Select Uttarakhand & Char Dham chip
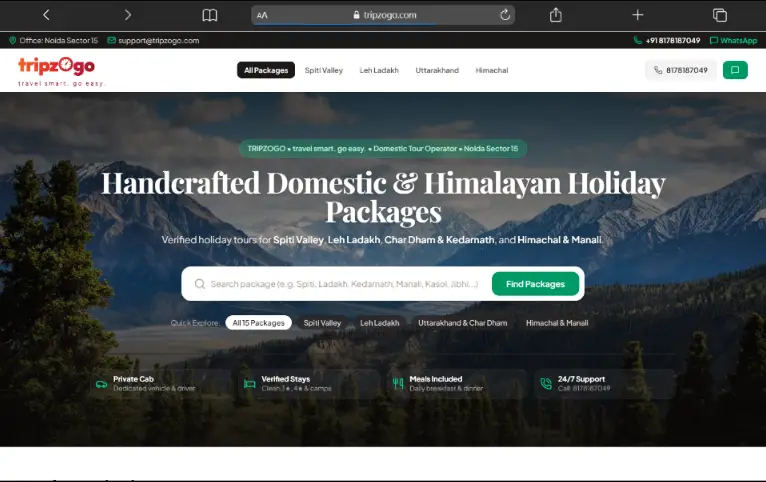This screenshot has width=766, height=482. click(x=462, y=323)
